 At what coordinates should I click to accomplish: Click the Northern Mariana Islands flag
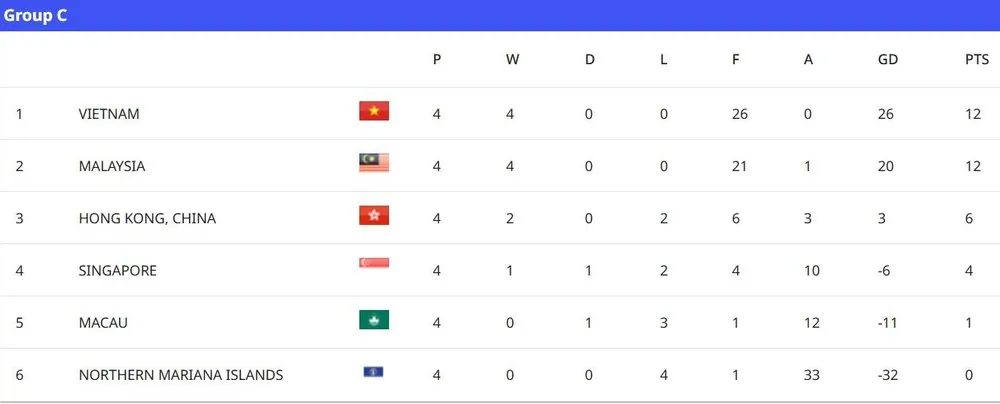tap(374, 373)
